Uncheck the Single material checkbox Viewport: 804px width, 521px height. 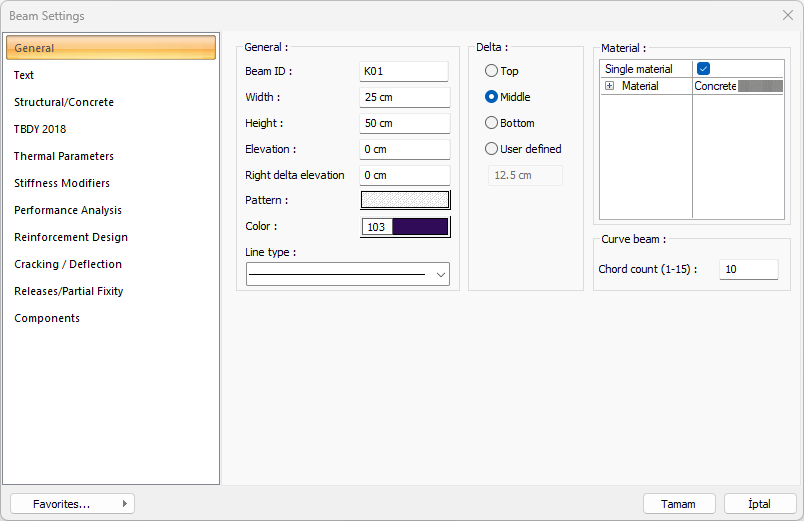point(704,69)
